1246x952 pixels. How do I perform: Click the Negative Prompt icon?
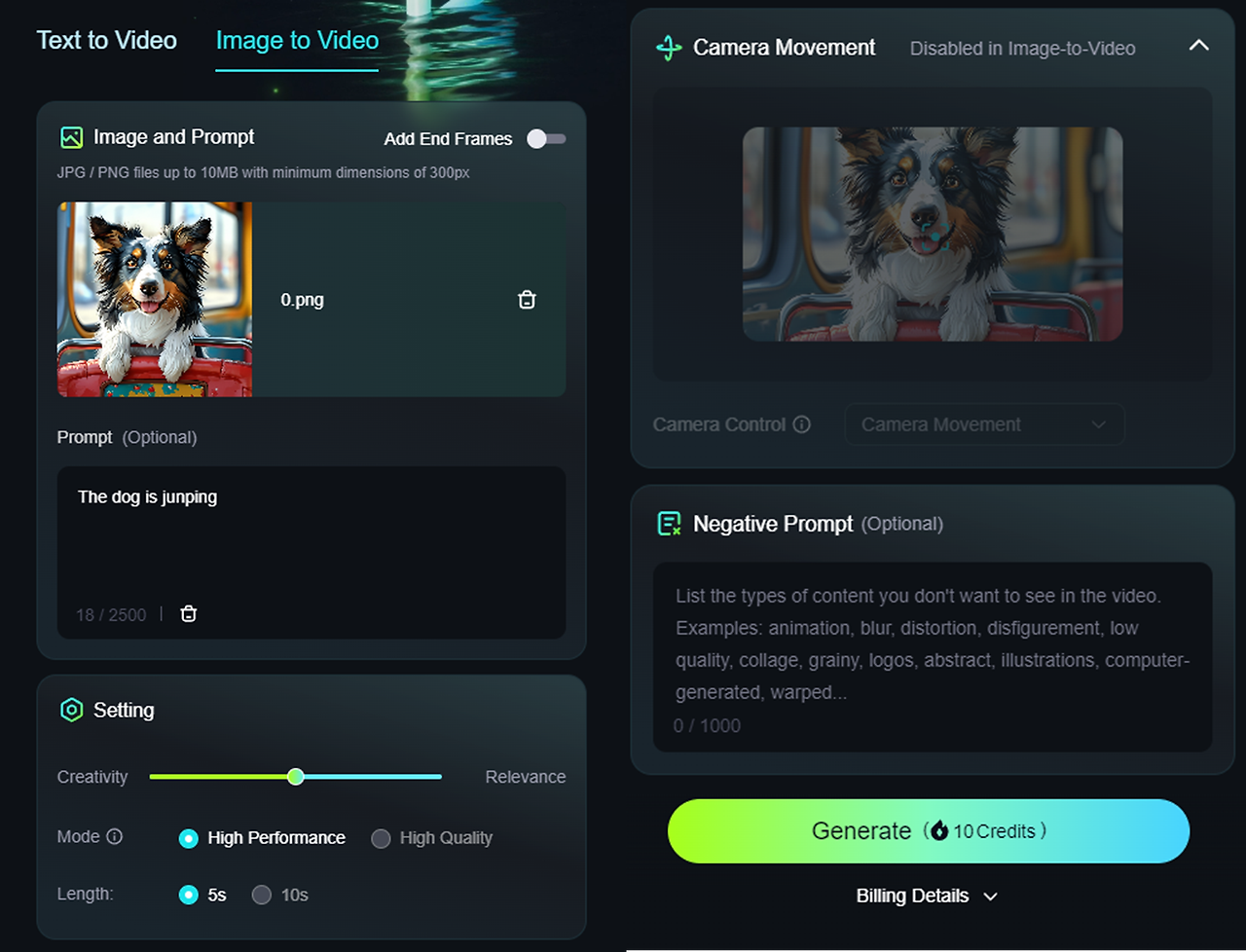(669, 524)
